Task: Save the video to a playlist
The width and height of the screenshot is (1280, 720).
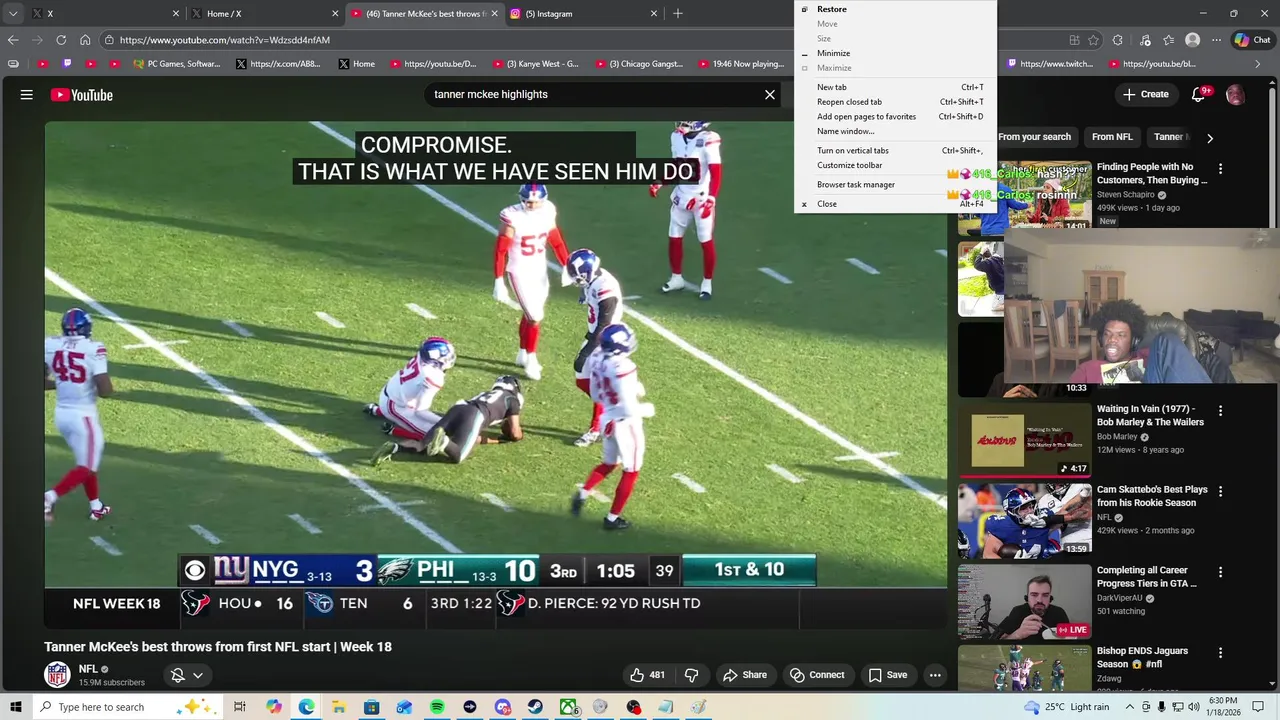Action: [x=887, y=675]
